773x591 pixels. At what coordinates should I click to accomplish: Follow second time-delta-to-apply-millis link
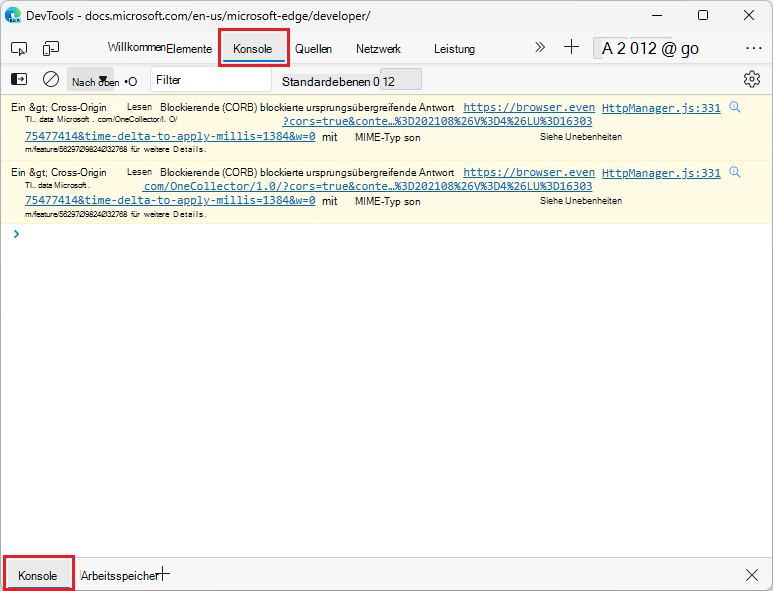[x=170, y=200]
